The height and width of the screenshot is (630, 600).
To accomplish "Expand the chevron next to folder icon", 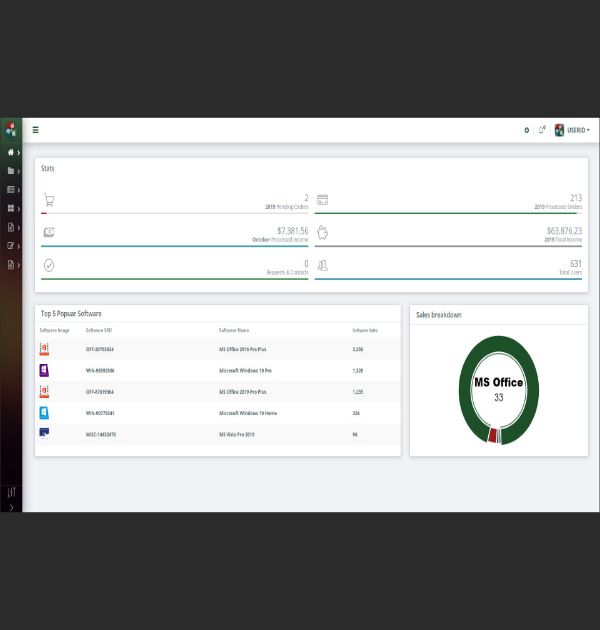I will (x=18, y=171).
